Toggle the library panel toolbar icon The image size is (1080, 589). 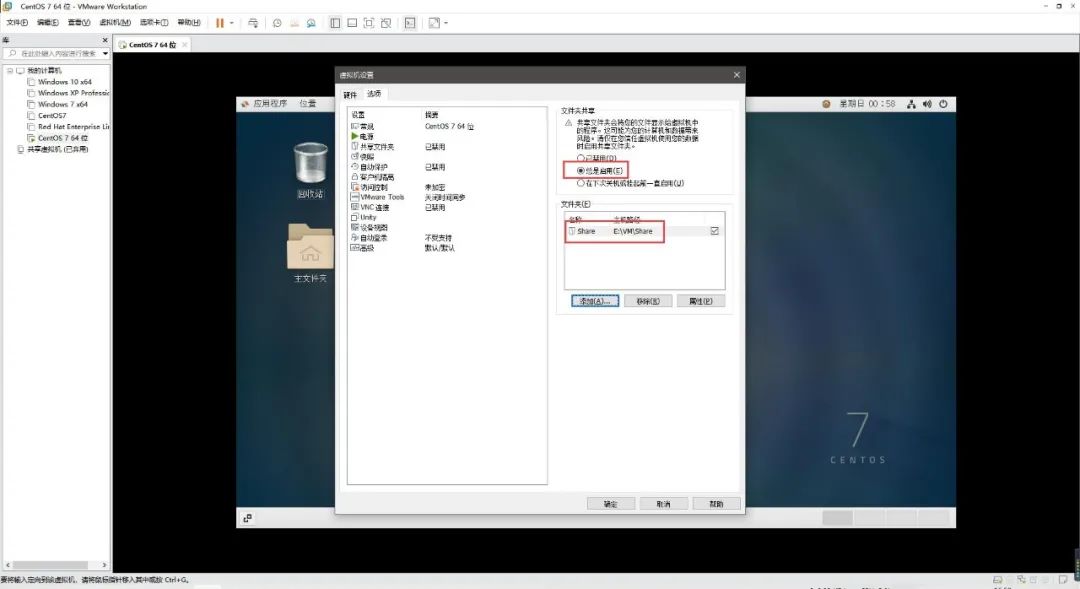(x=335, y=23)
